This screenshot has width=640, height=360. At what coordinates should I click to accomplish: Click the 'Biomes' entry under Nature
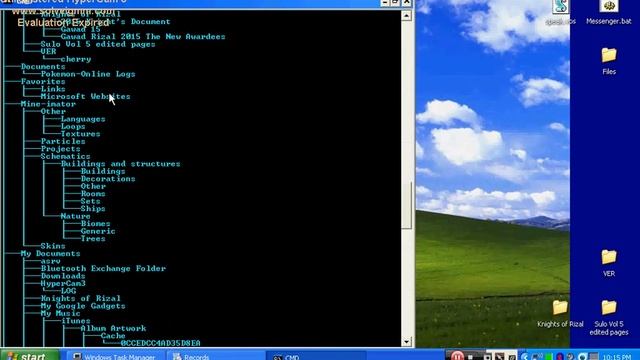96,224
